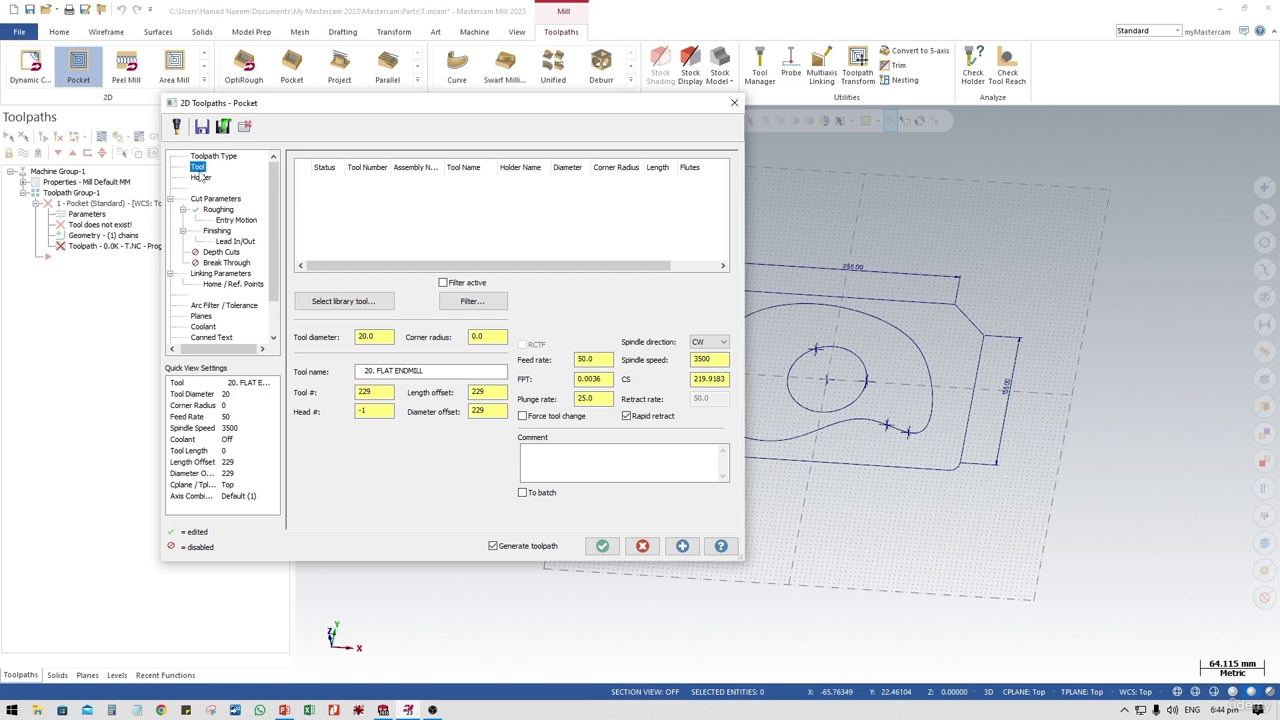
Task: Click the tool list horizontal scrollbar
Action: pyautogui.click(x=510, y=266)
